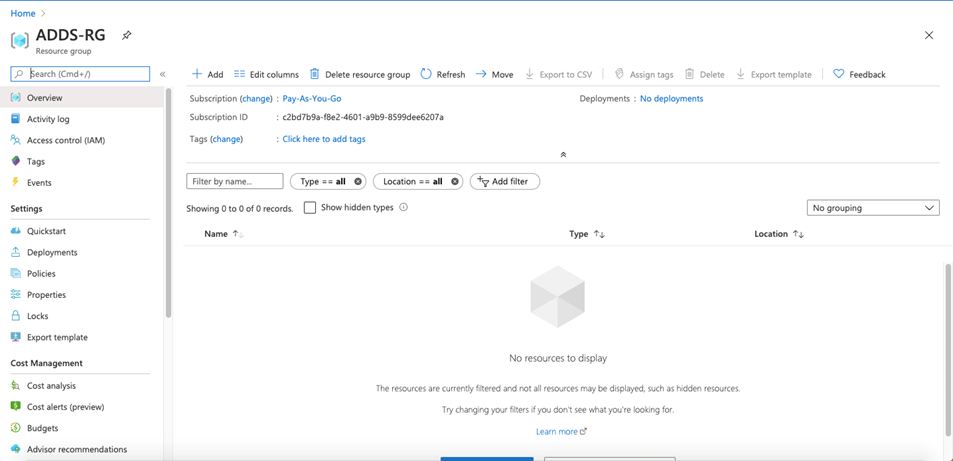Click the Activity log icon
Viewport: 953px width, 461px height.
coord(16,119)
